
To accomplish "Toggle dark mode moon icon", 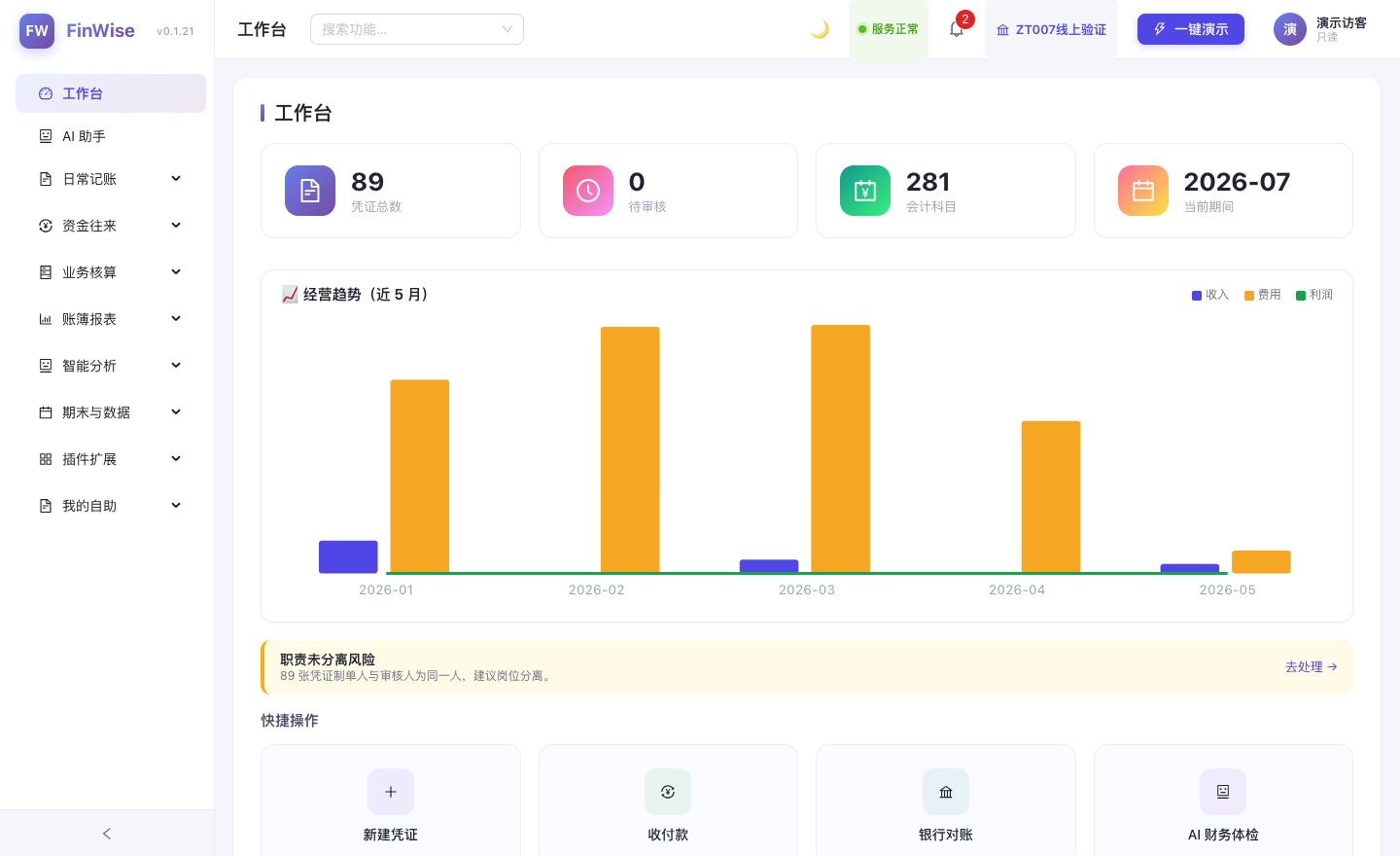I will coord(820,29).
